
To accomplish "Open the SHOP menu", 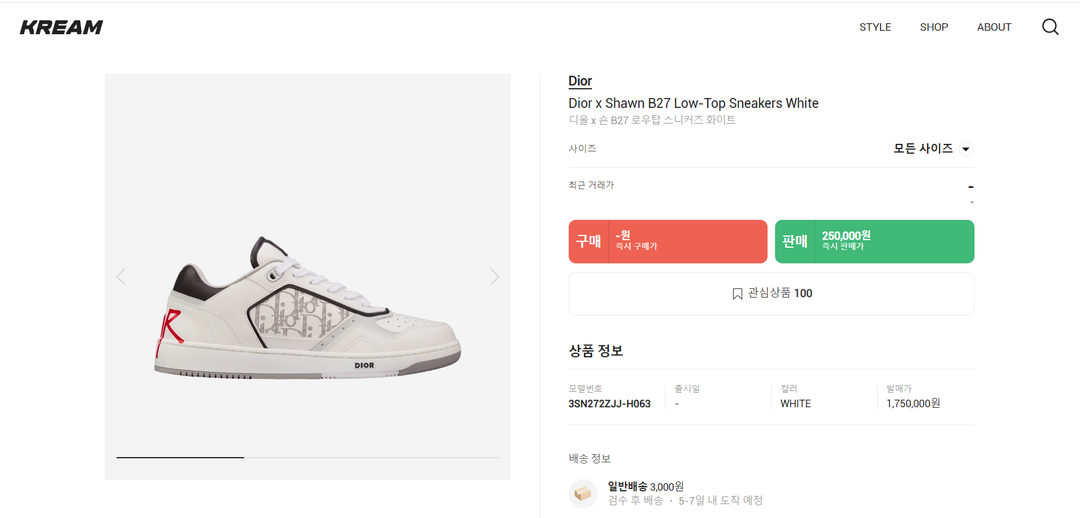I will [x=934, y=27].
